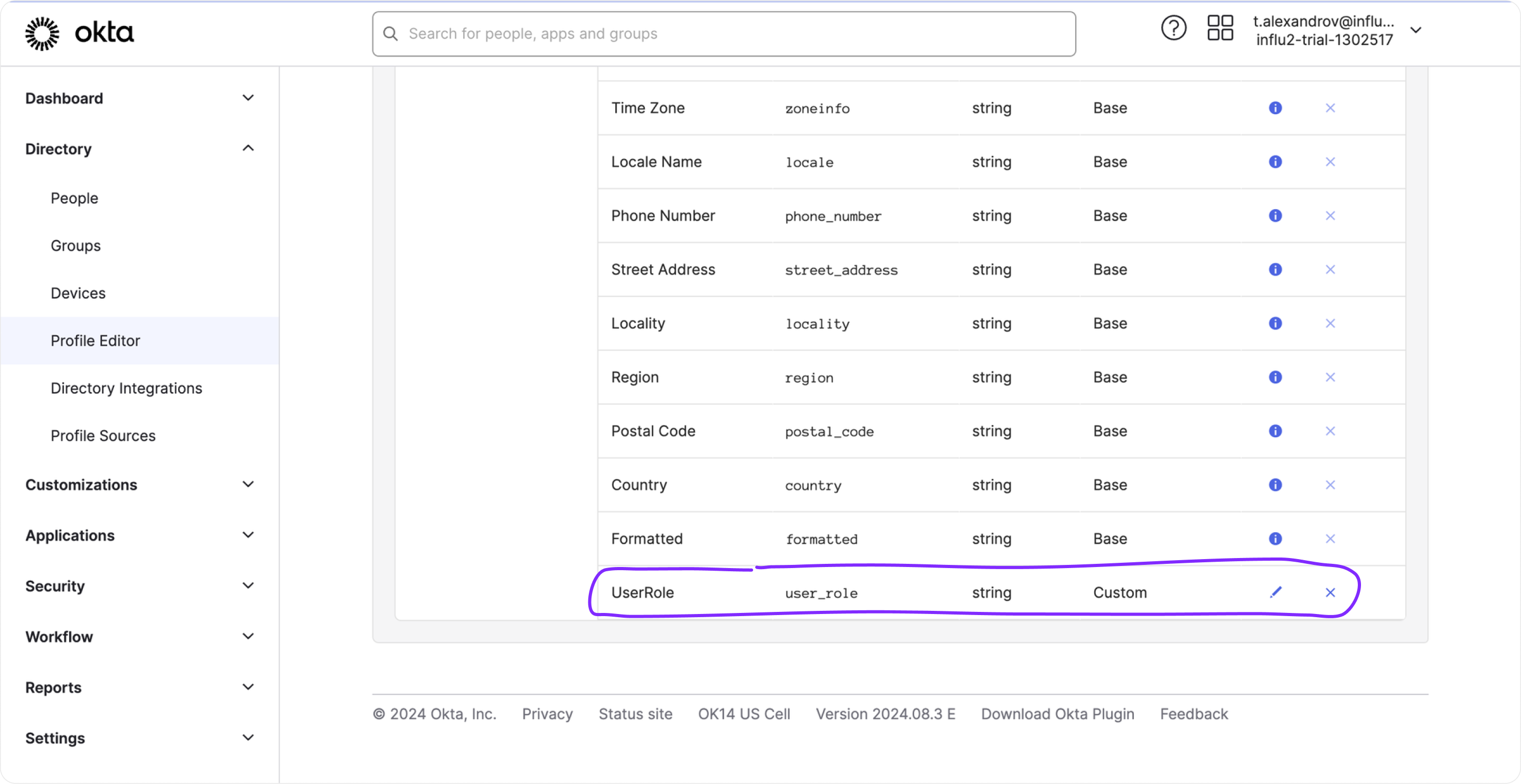Show info for Locale Name attribute

(1275, 162)
